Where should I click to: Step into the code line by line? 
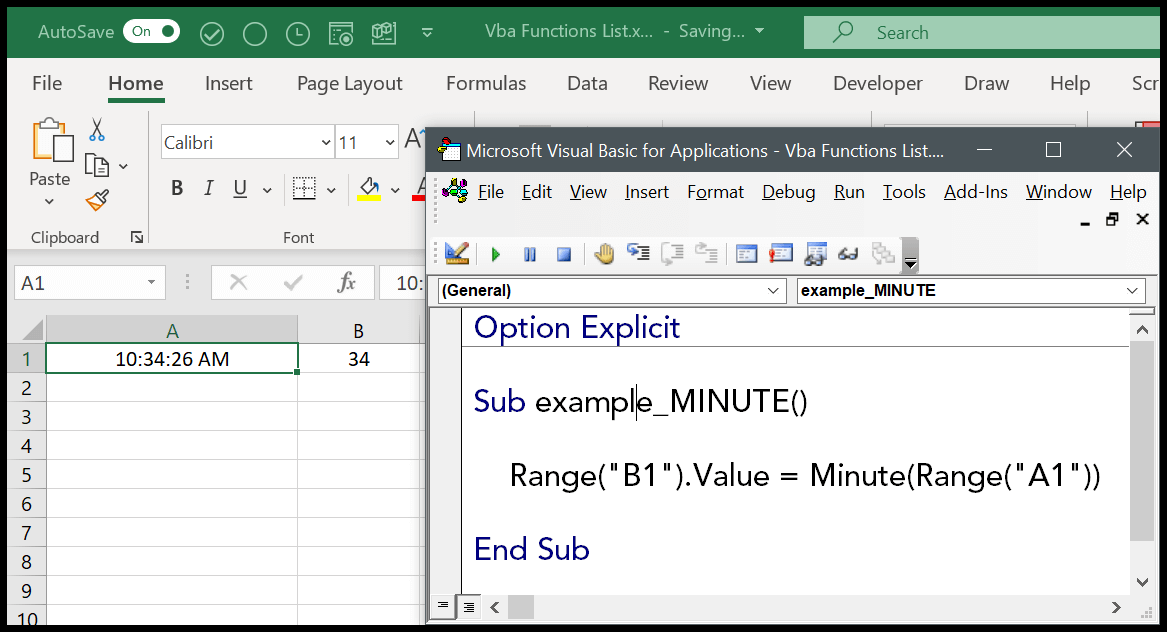(639, 253)
